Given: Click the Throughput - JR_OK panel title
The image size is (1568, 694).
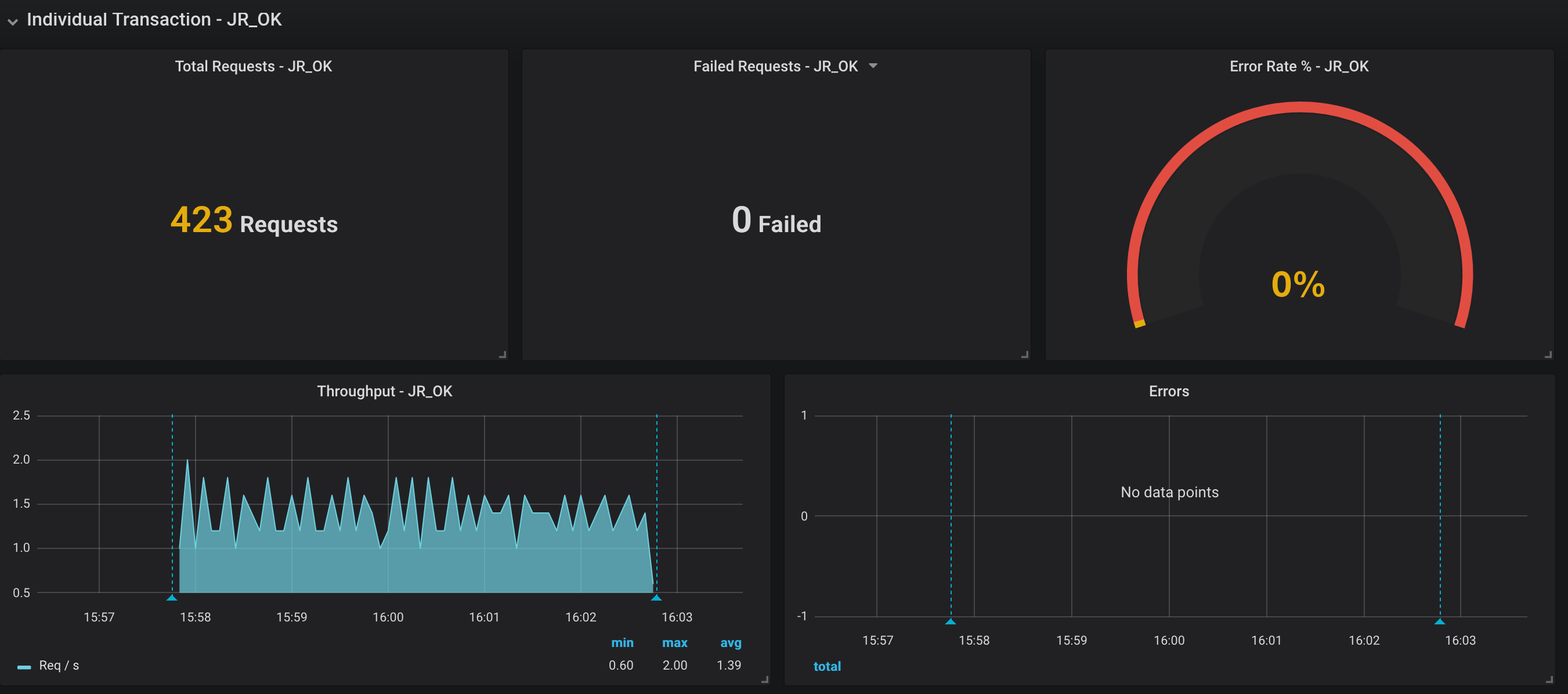Looking at the screenshot, I should 384,391.
